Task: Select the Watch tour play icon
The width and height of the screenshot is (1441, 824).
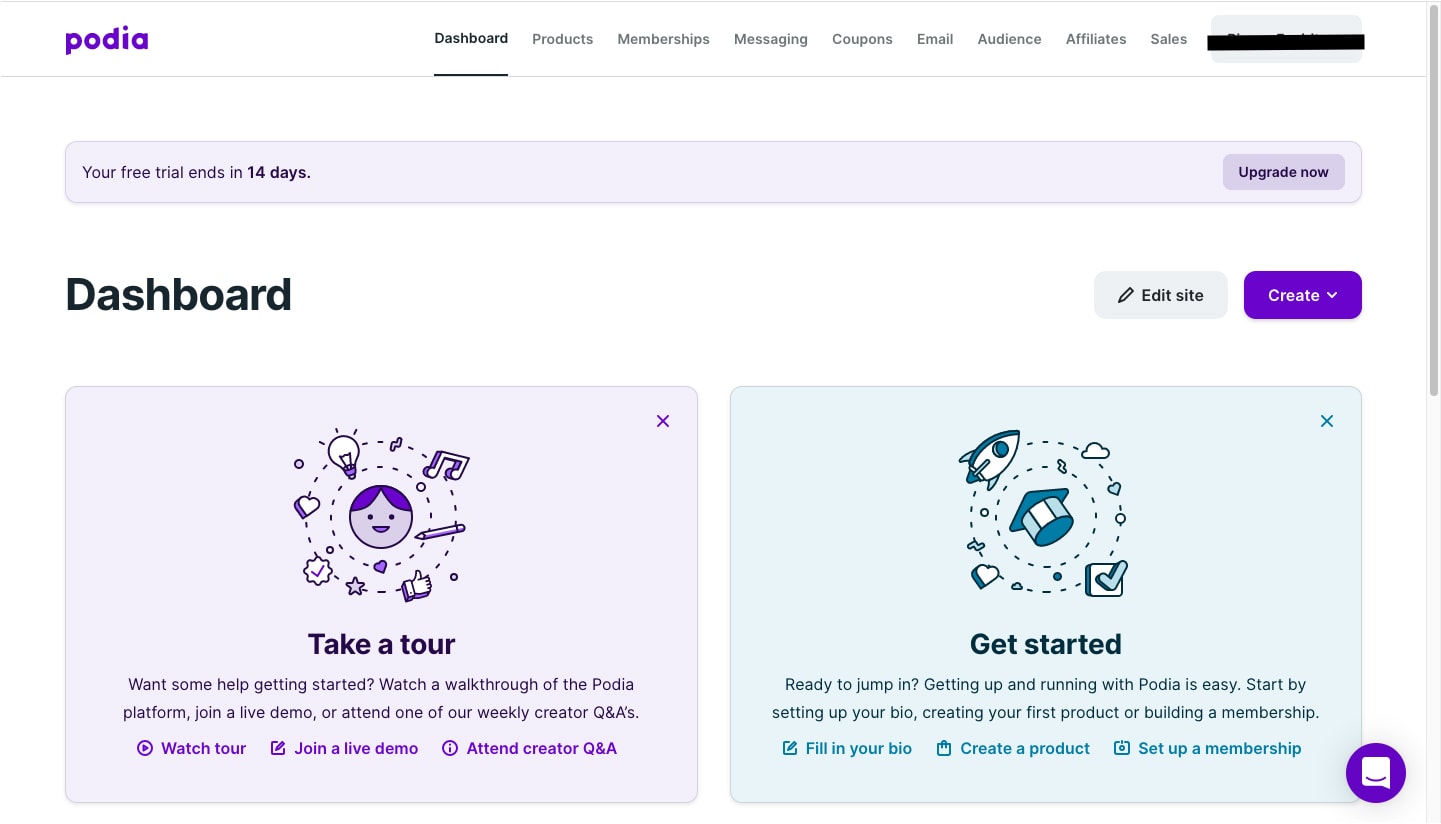Action: (145, 748)
